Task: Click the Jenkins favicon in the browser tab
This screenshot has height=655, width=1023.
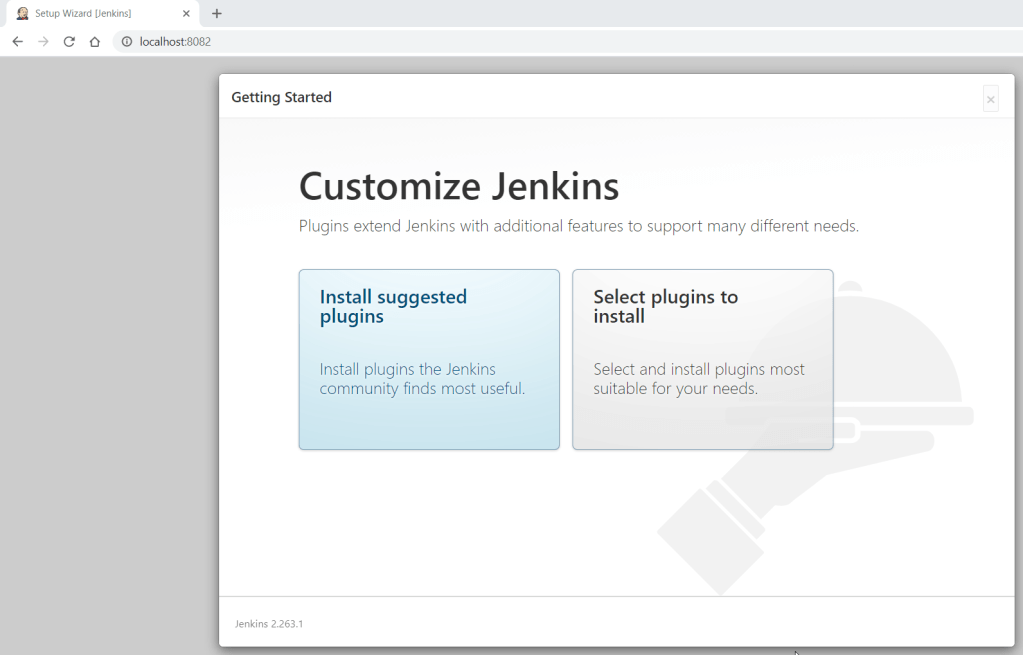Action: click(x=22, y=14)
